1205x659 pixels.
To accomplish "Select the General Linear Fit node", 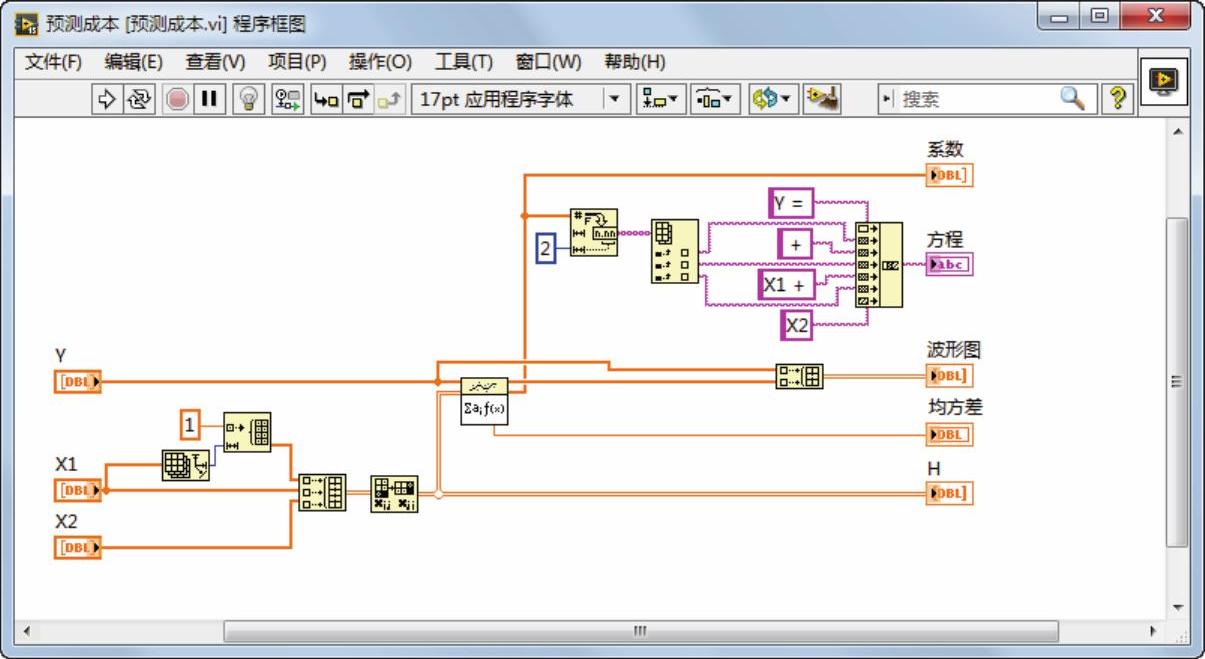I will pos(485,401).
